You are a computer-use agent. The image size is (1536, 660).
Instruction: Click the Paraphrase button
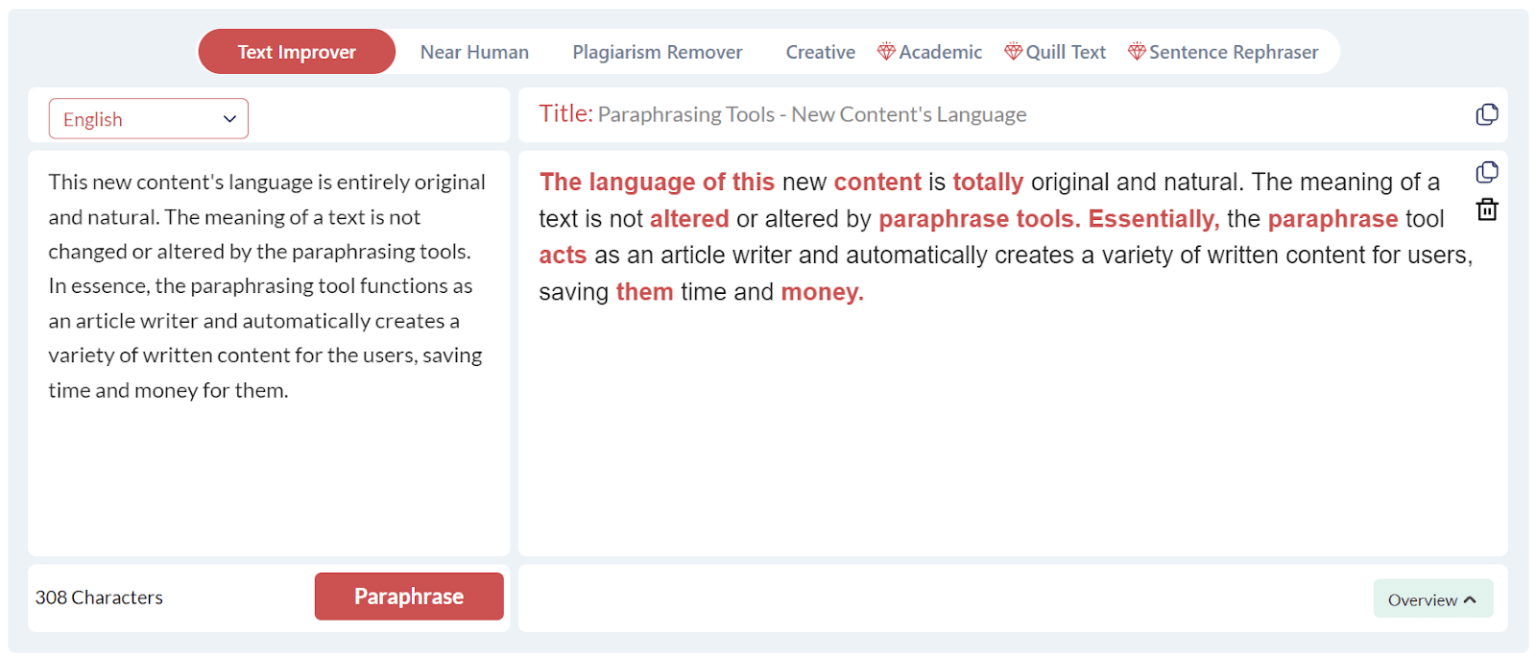point(409,596)
